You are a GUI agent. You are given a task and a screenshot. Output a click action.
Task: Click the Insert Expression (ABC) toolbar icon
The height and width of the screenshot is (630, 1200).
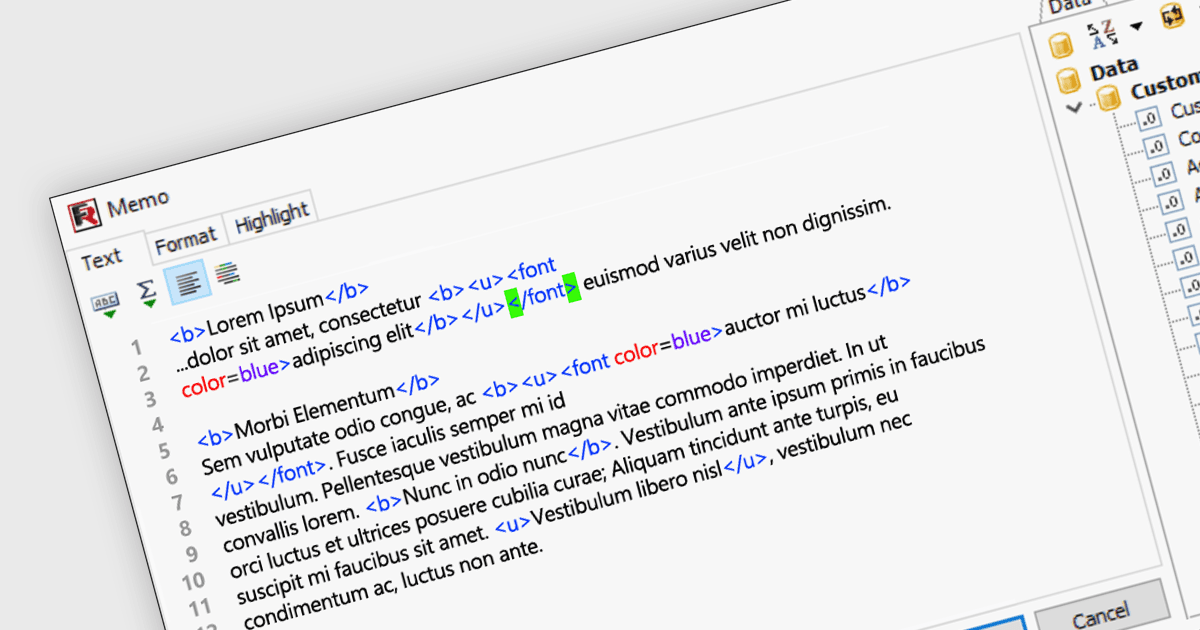105,305
